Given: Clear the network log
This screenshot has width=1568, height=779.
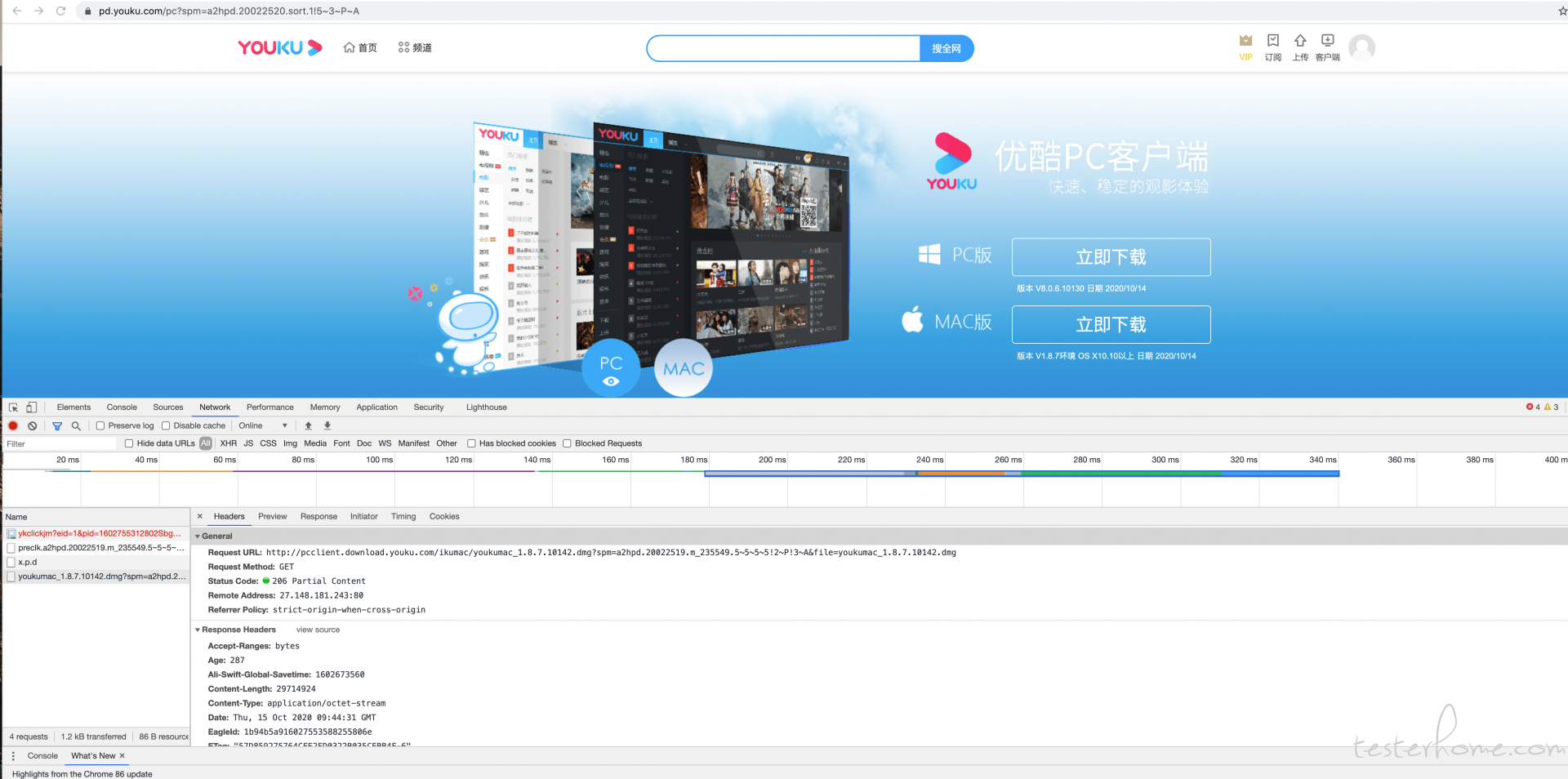Looking at the screenshot, I should pos(32,425).
